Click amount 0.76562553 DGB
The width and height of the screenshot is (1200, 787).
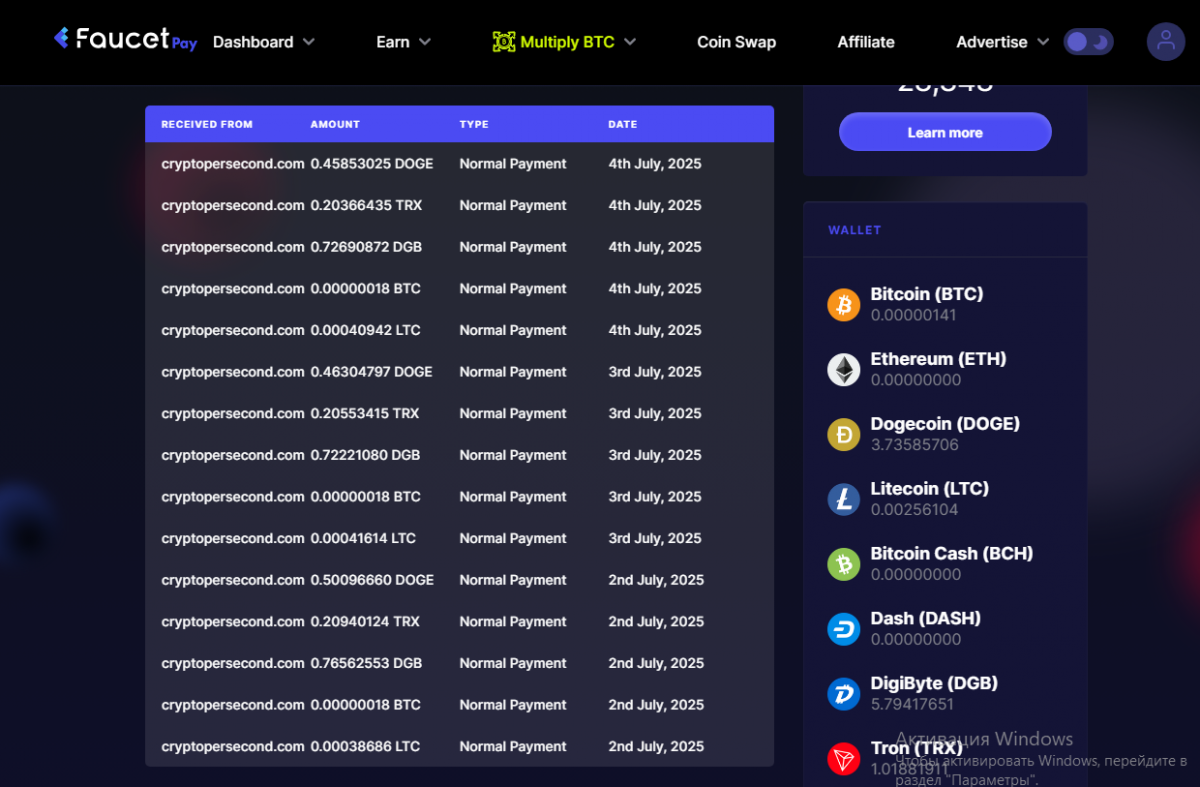[x=366, y=663]
